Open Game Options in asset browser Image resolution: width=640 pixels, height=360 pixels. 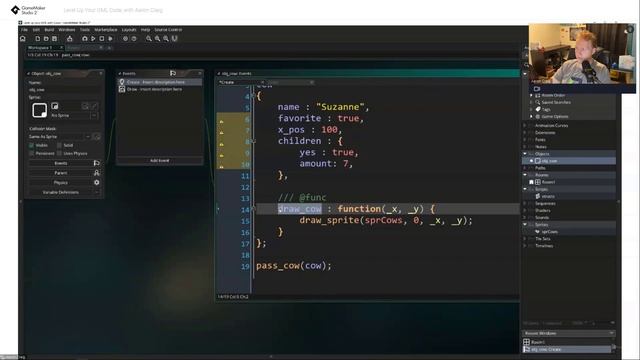point(555,116)
